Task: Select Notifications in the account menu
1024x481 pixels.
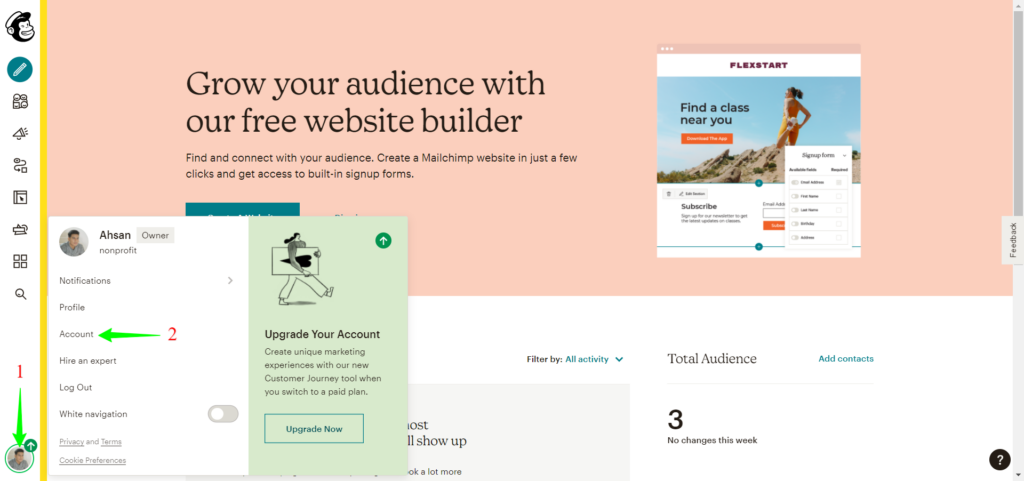Action: 85,281
